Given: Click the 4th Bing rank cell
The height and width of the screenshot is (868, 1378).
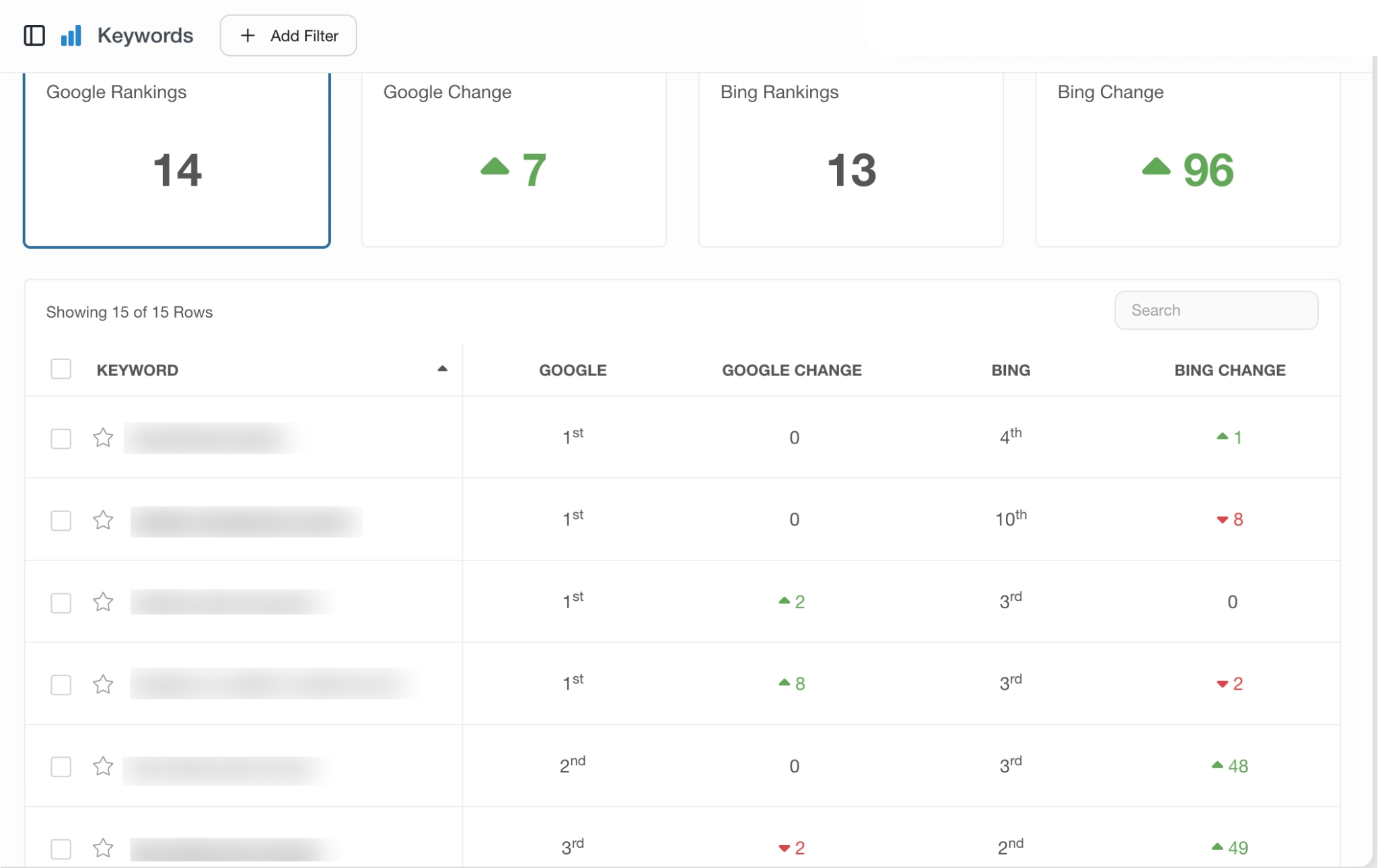Looking at the screenshot, I should coord(1011,437).
